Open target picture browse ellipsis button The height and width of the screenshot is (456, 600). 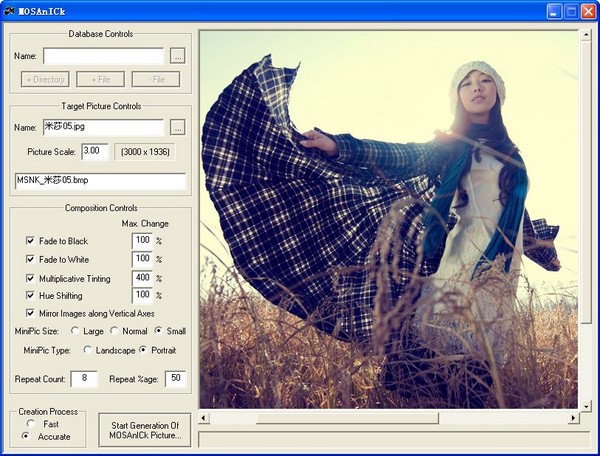pyautogui.click(x=178, y=127)
